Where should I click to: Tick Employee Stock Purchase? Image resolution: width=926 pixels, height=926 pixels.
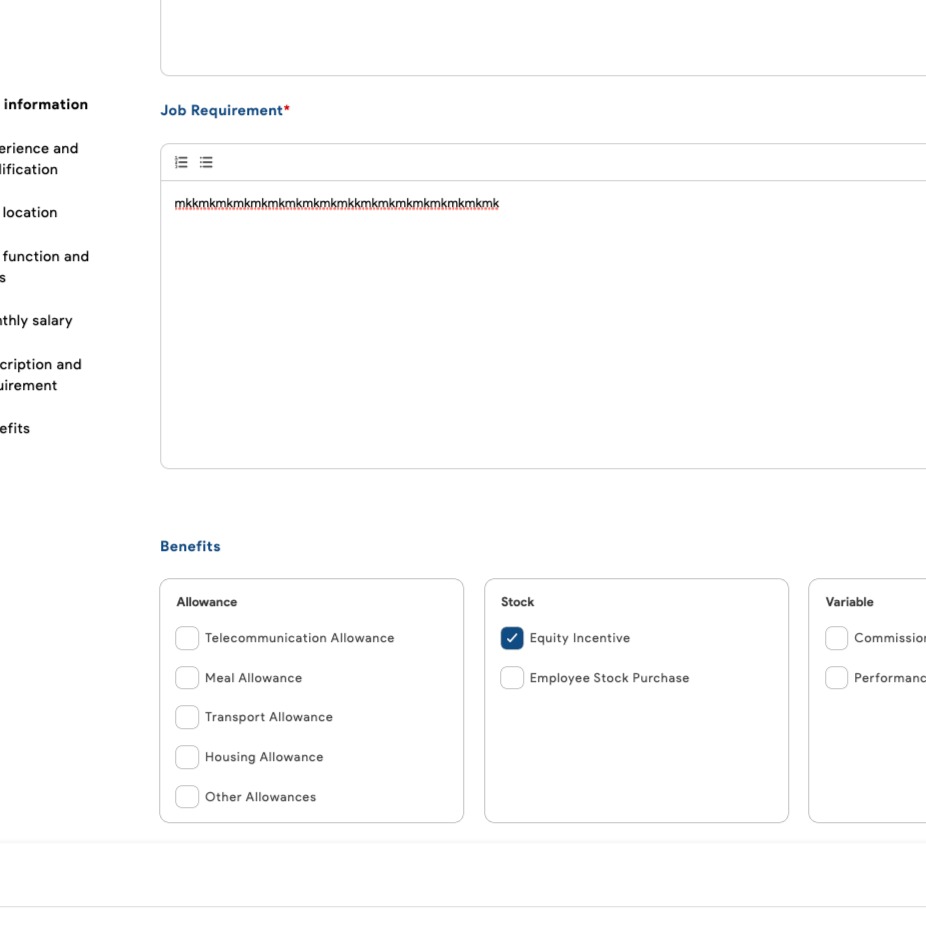512,677
